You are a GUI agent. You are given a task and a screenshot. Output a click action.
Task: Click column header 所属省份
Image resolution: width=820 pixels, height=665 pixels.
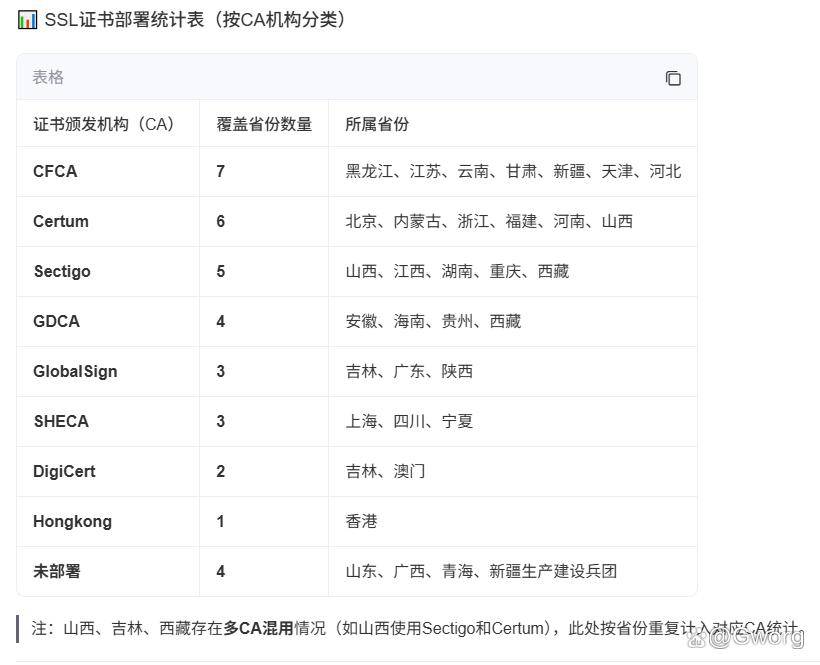point(377,124)
